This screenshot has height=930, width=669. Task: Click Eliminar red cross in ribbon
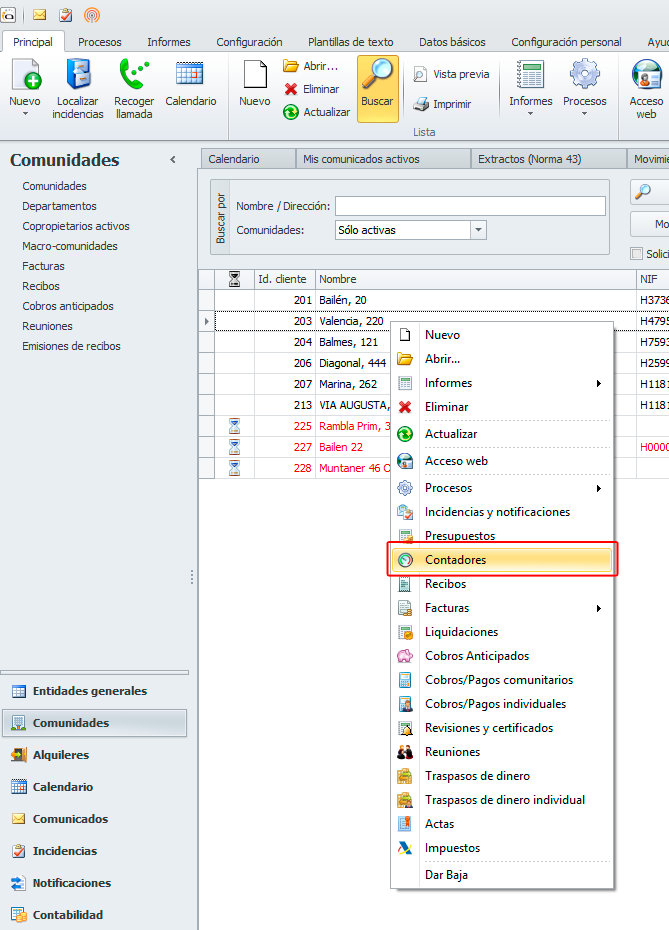[312, 89]
